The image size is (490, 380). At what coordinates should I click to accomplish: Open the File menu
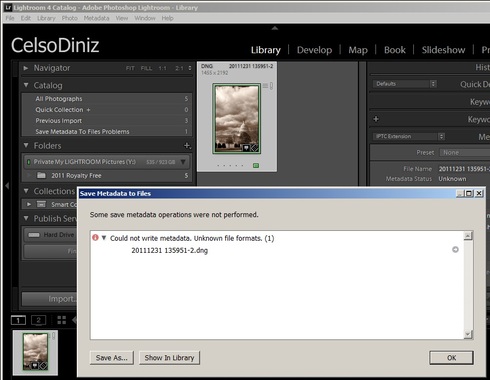[10, 18]
